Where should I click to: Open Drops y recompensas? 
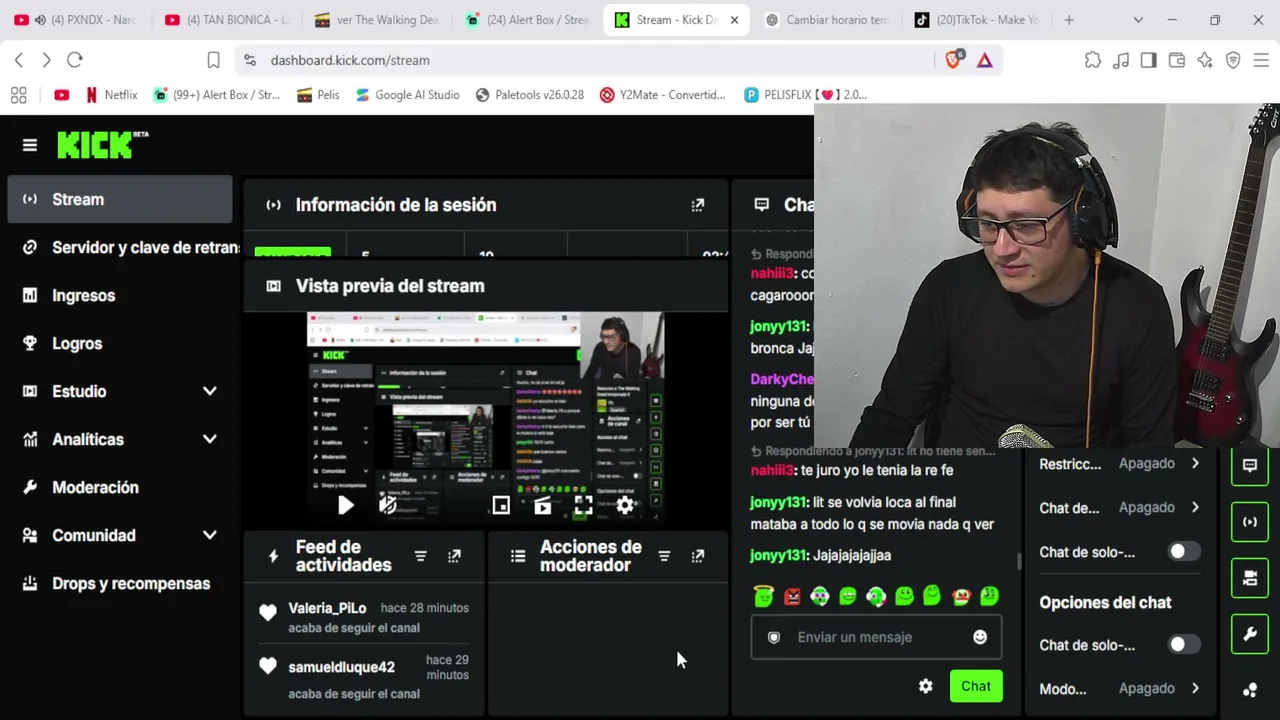click(x=120, y=583)
